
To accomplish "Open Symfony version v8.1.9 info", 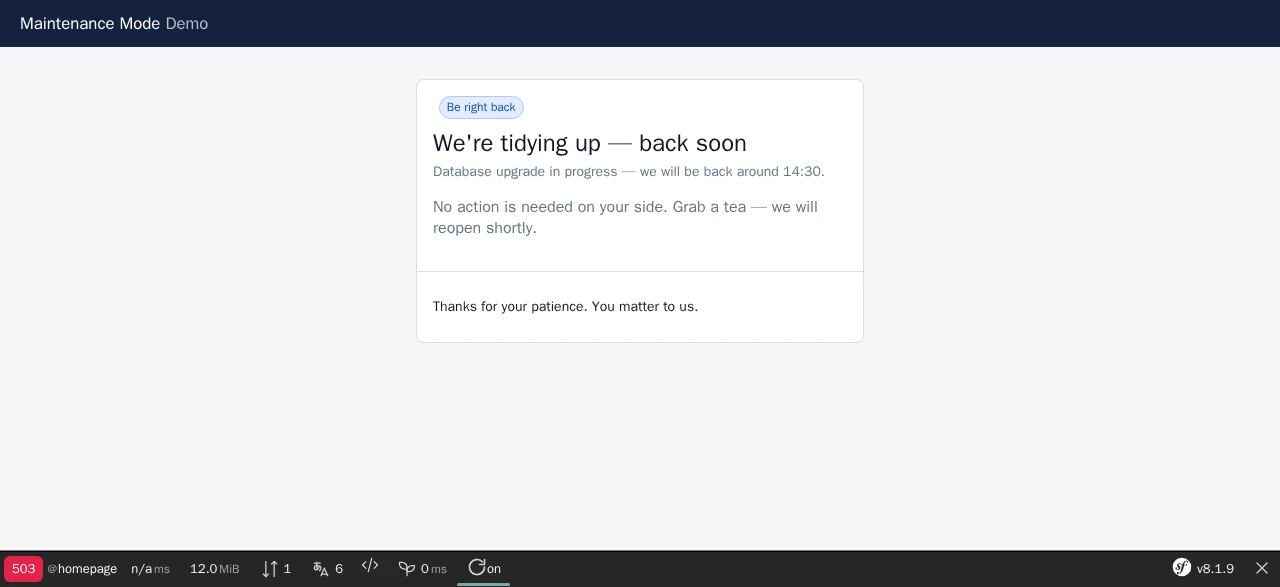I will [1215, 569].
